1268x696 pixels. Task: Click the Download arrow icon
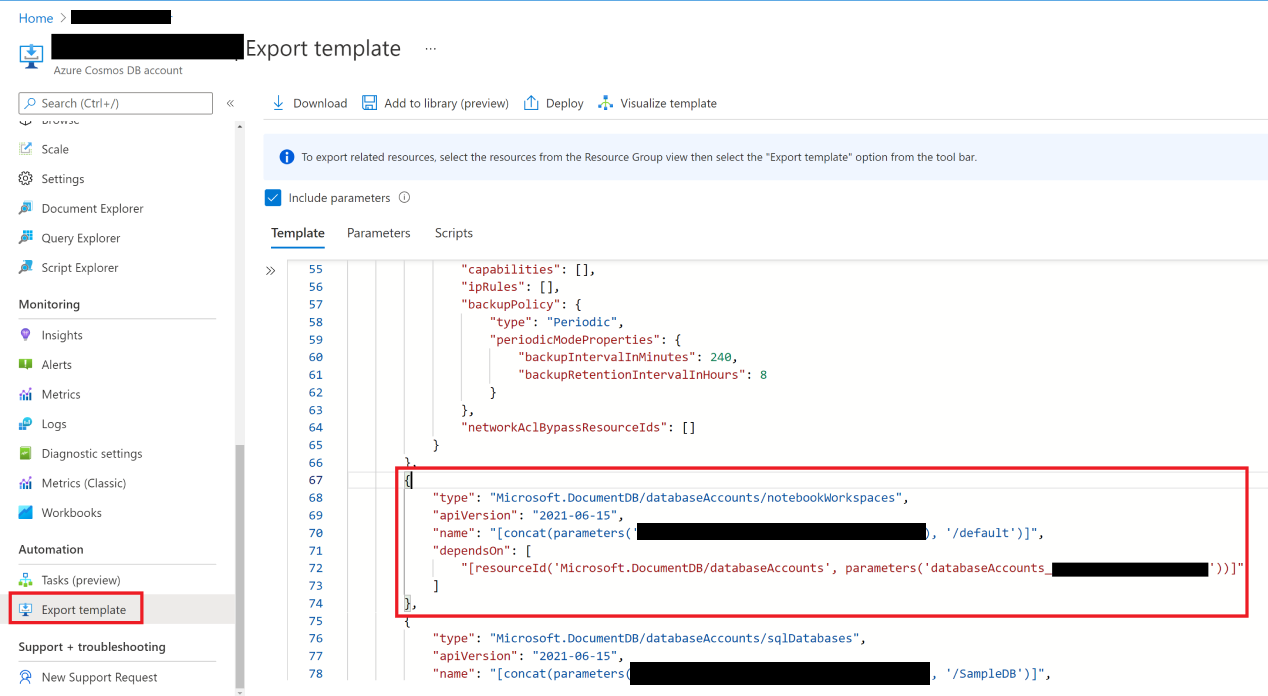click(279, 103)
